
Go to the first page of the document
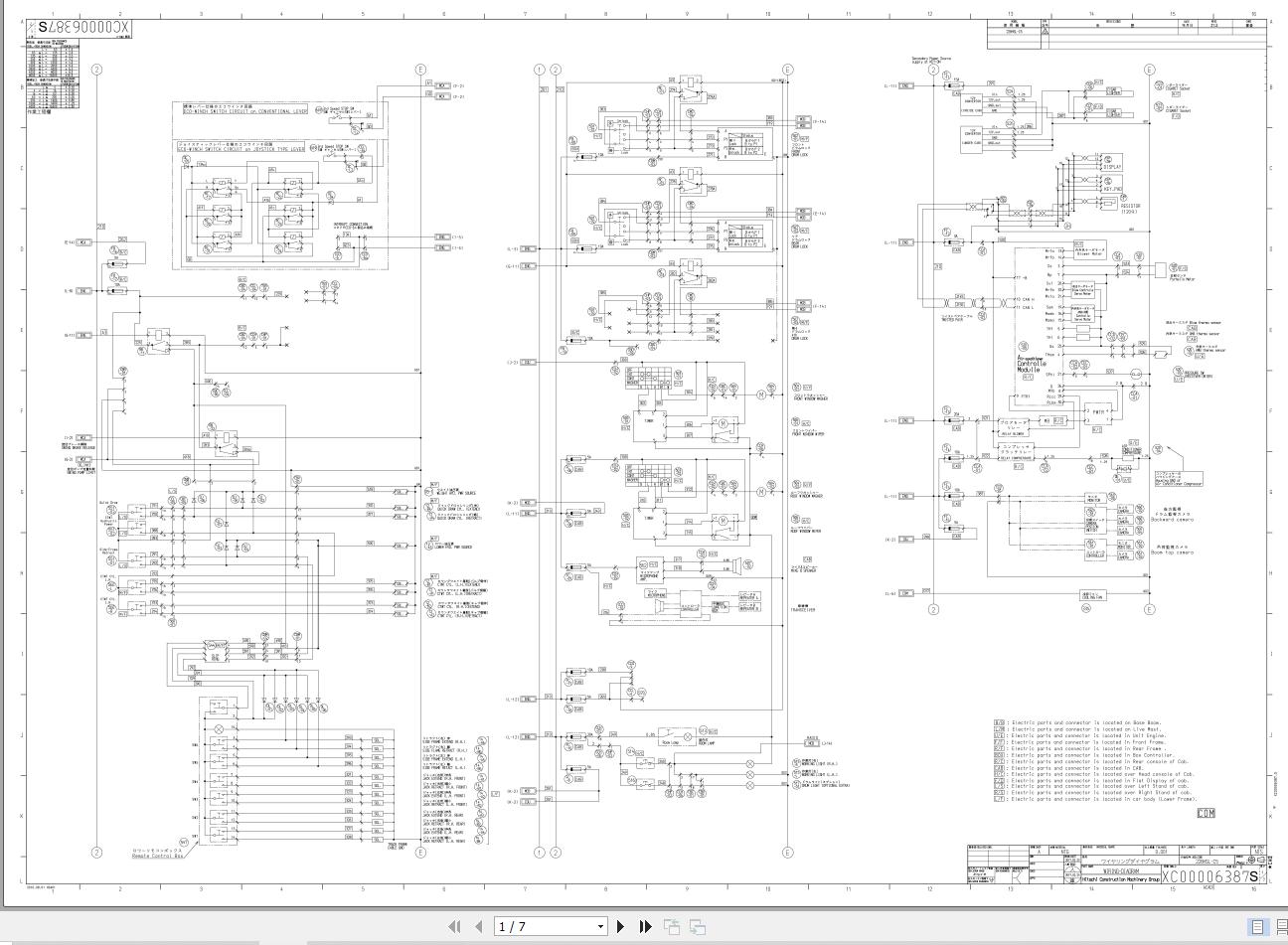click(454, 926)
